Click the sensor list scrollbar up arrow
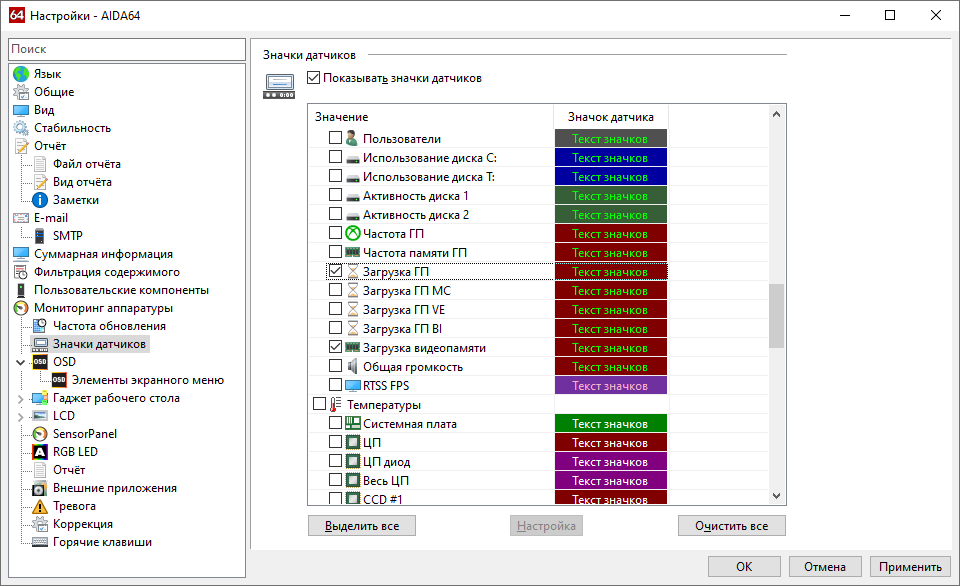960x586 pixels. pyautogui.click(x=776, y=115)
